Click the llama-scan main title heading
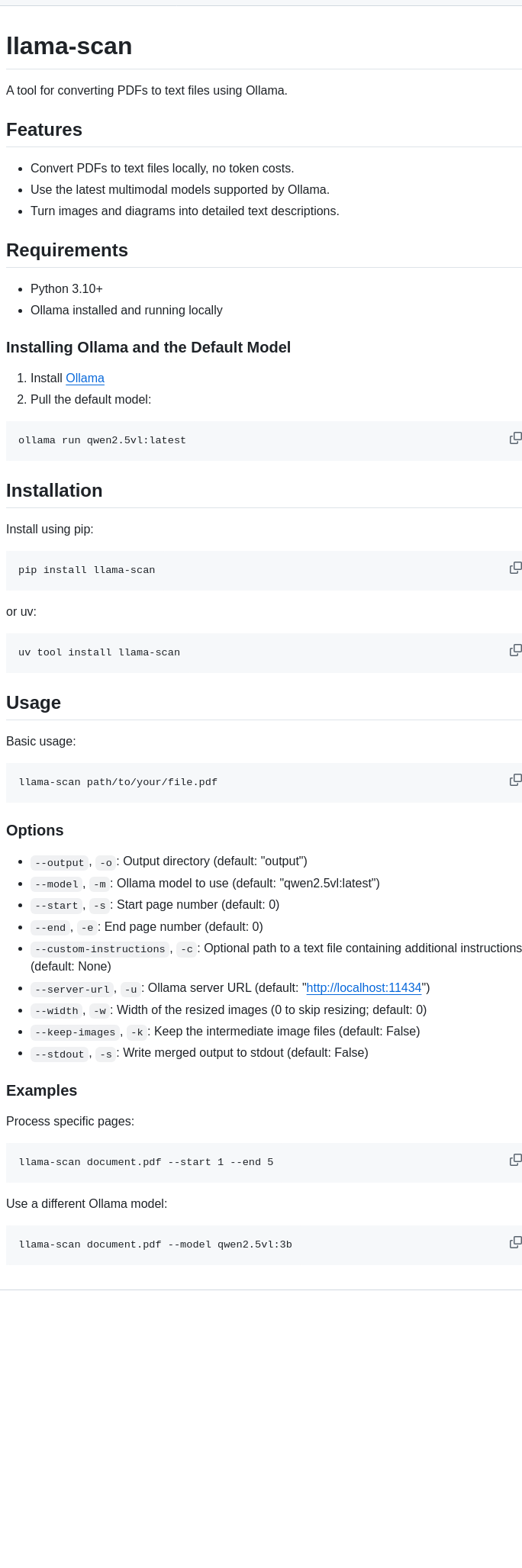The height and width of the screenshot is (1568, 522). click(x=69, y=46)
